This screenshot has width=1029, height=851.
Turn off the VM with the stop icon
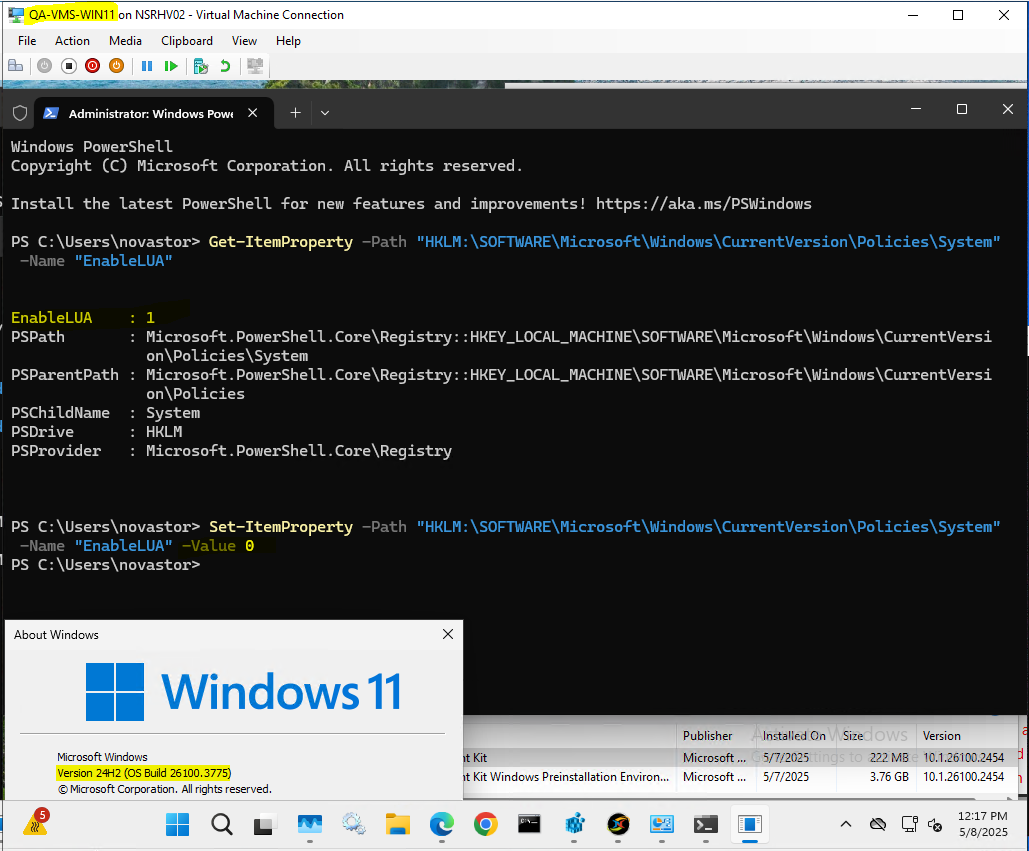coord(69,66)
